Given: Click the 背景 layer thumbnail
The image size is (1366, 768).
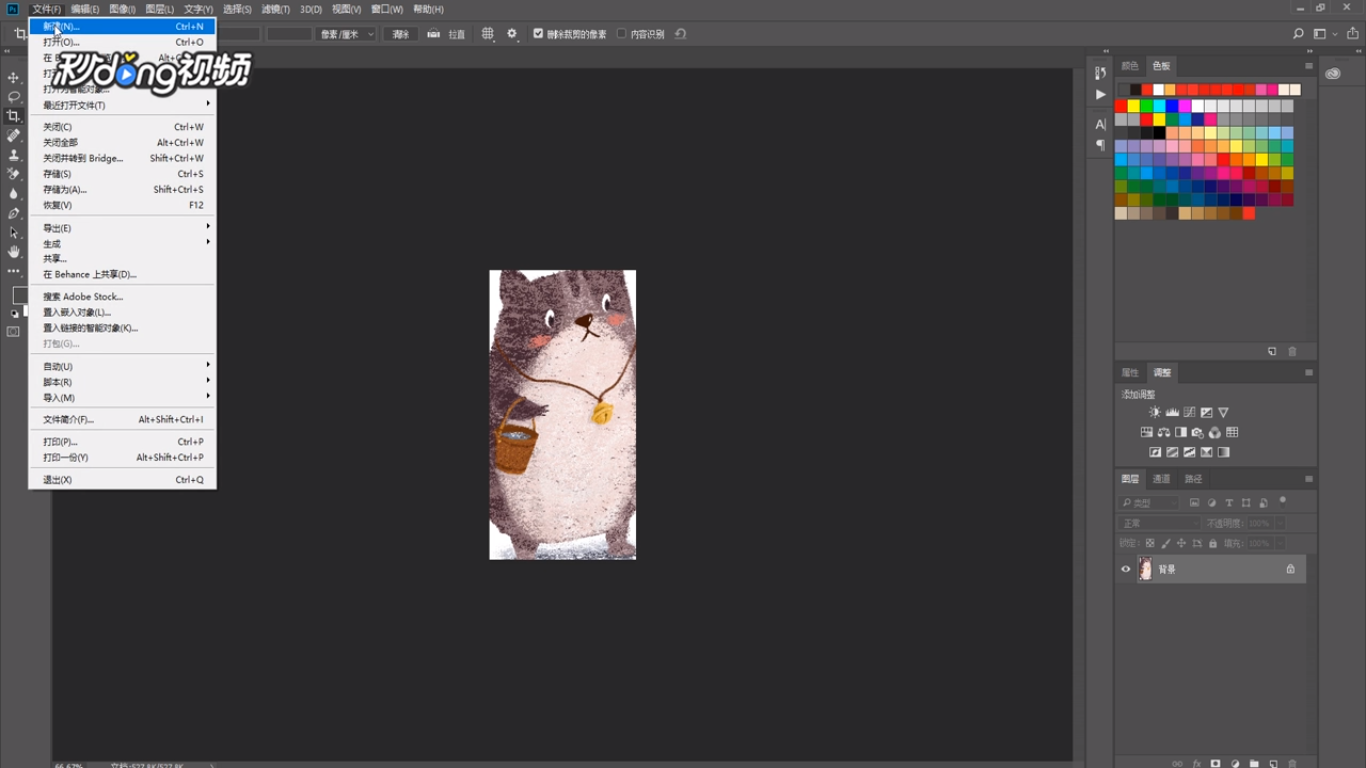Looking at the screenshot, I should tap(1145, 569).
